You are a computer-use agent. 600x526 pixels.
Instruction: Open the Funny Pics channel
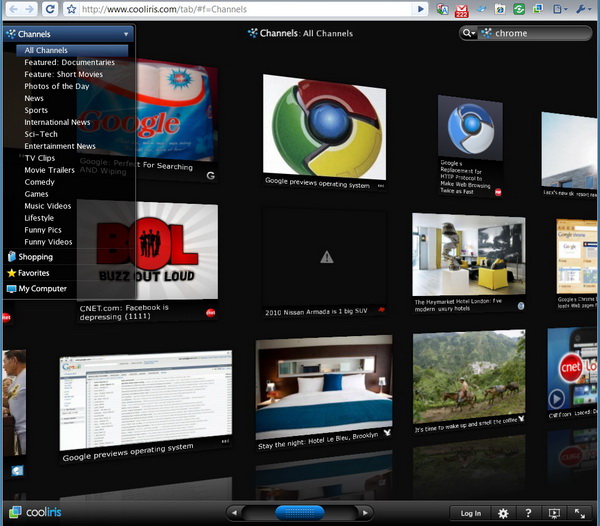click(43, 230)
